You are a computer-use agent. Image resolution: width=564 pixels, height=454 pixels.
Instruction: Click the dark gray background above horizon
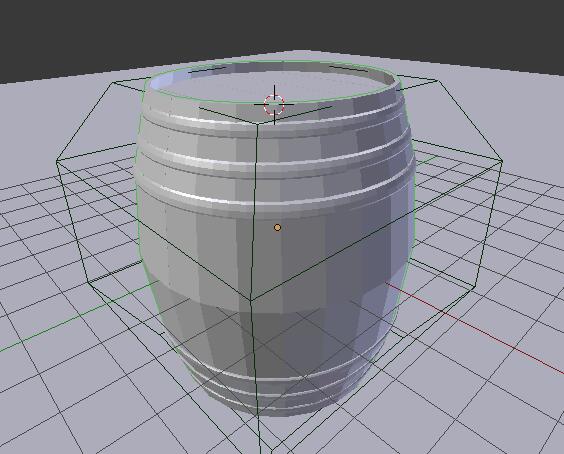pyautogui.click(x=281, y=25)
